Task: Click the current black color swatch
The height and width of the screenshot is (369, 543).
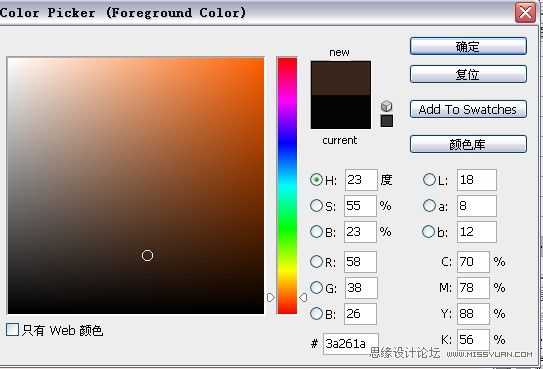Action: (341, 112)
